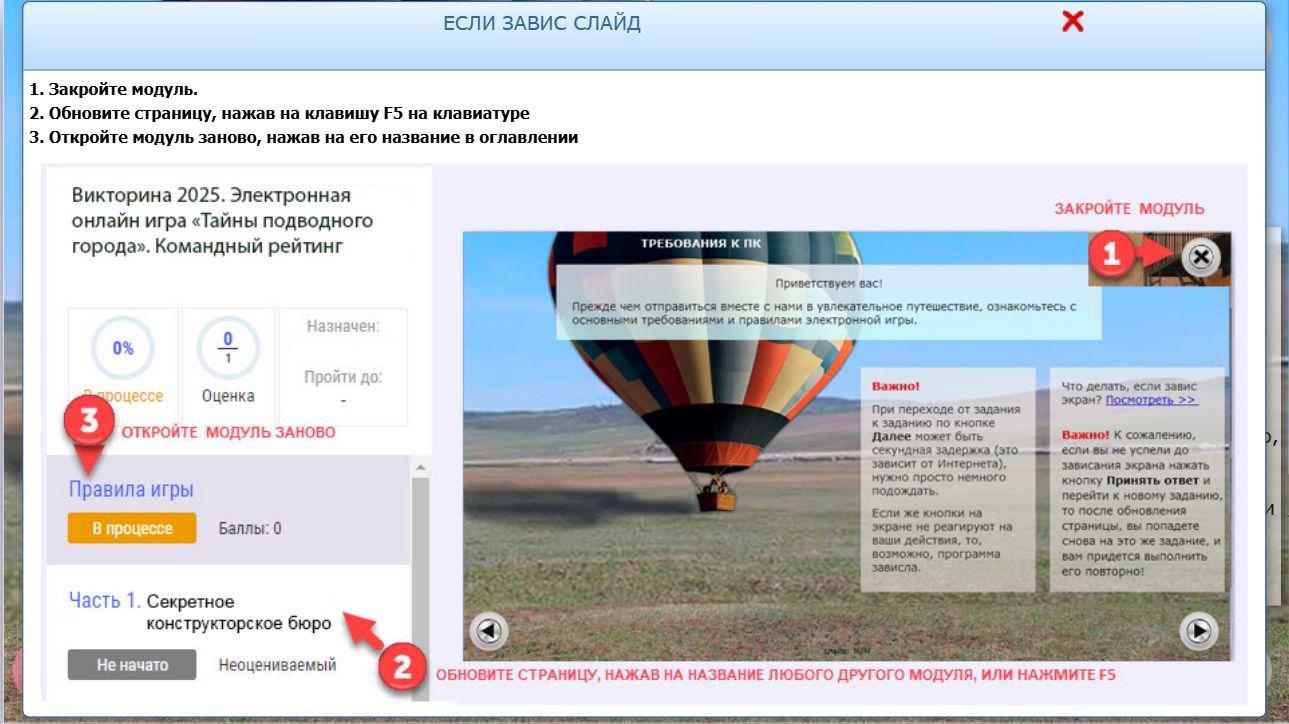Click the module list scrollbar track

click(x=420, y=580)
